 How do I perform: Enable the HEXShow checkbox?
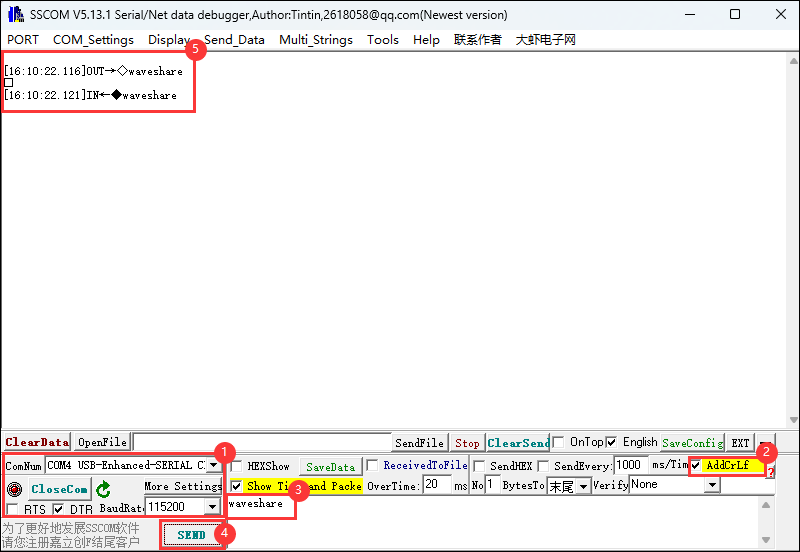click(x=236, y=466)
